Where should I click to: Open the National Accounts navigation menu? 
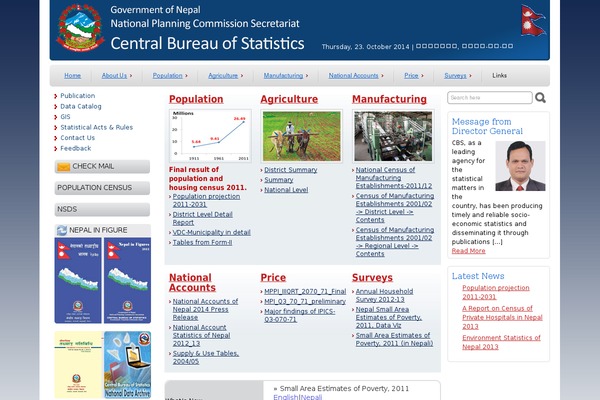[353, 75]
